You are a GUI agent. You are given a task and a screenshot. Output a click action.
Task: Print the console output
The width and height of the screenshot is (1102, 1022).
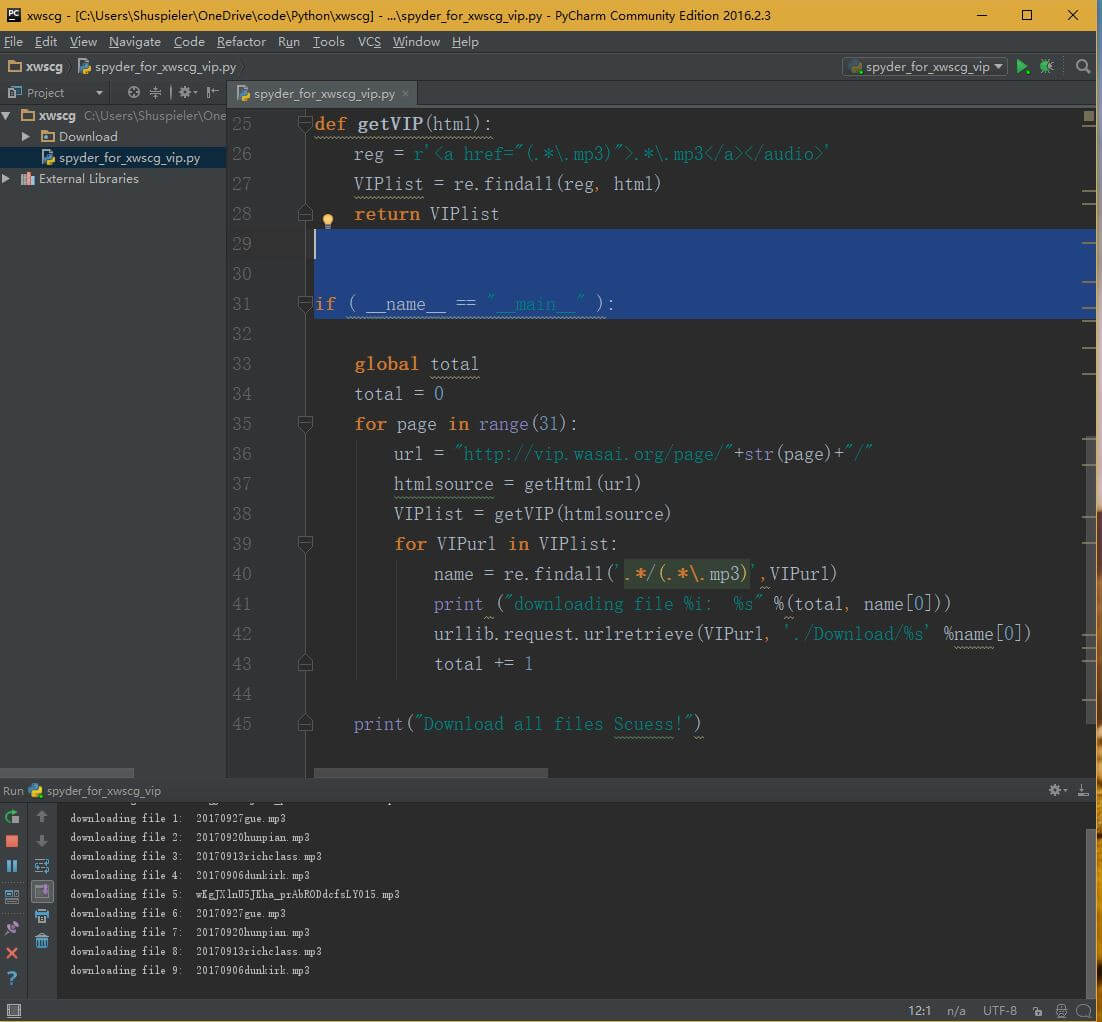pos(42,916)
